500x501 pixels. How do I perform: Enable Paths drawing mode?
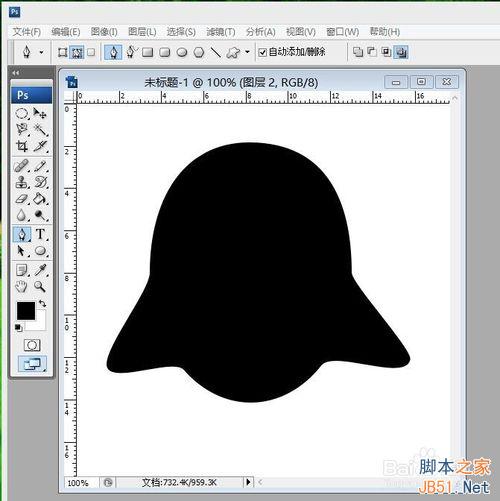77,52
